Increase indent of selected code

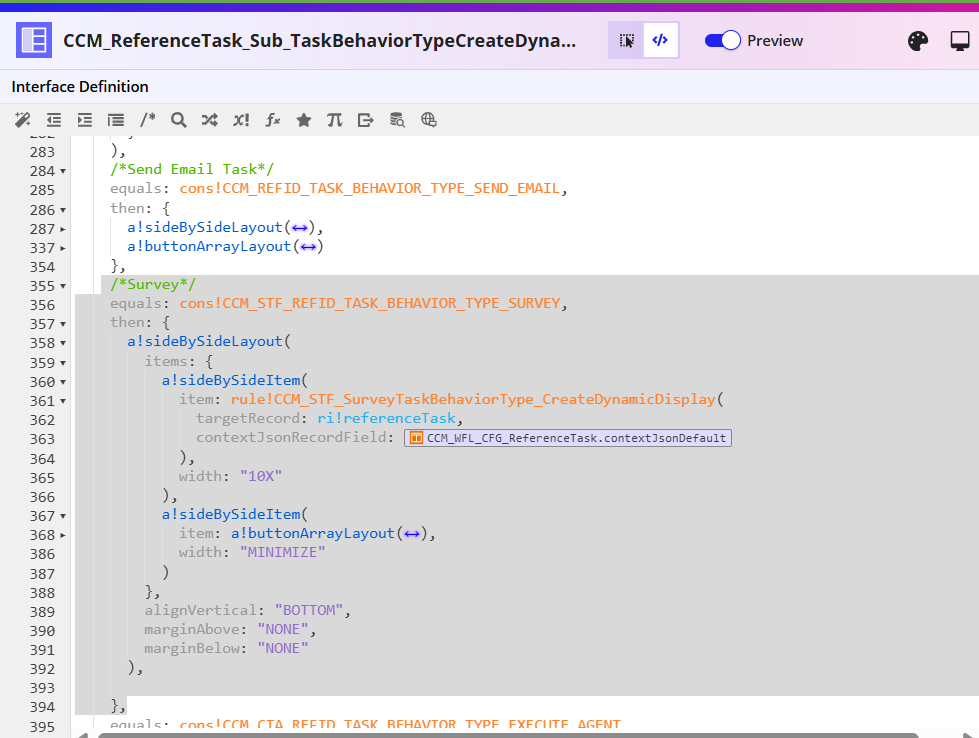(84, 120)
